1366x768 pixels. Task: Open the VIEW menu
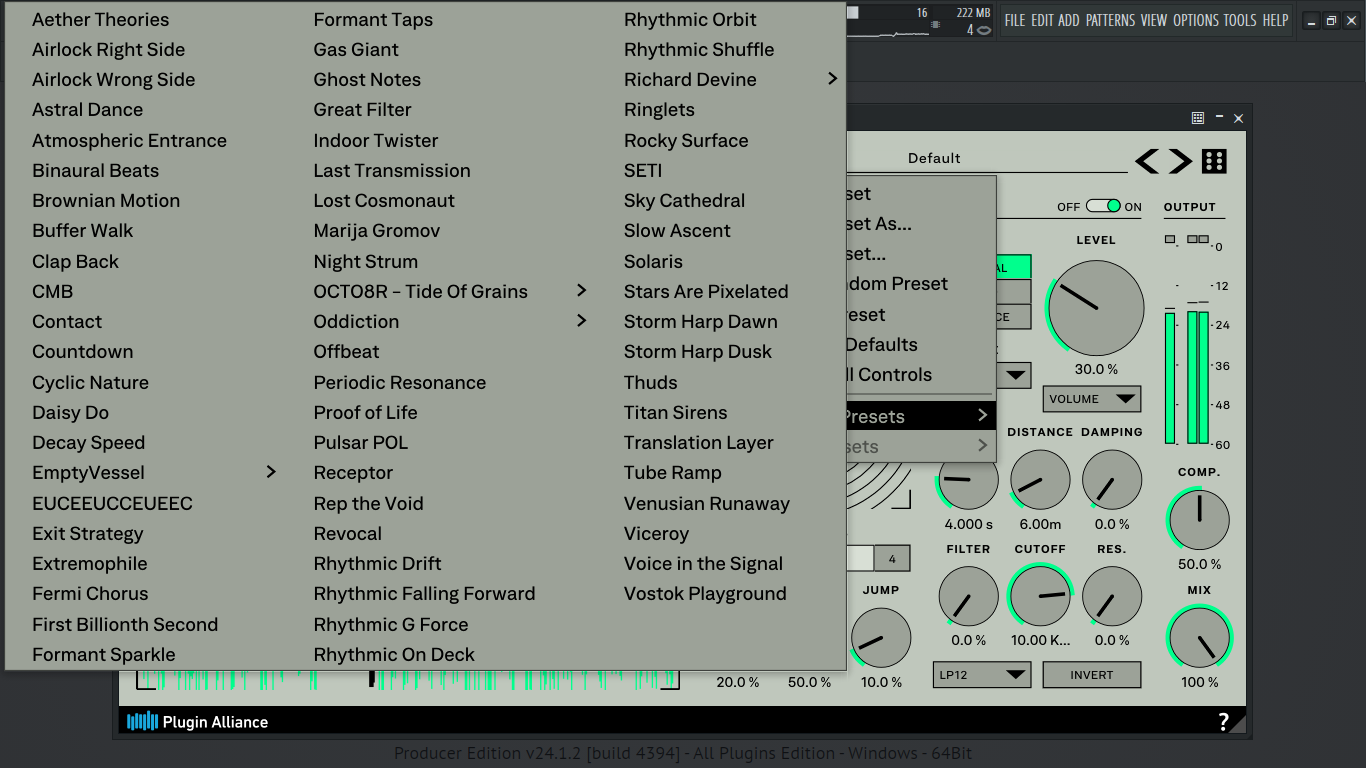pos(1154,20)
